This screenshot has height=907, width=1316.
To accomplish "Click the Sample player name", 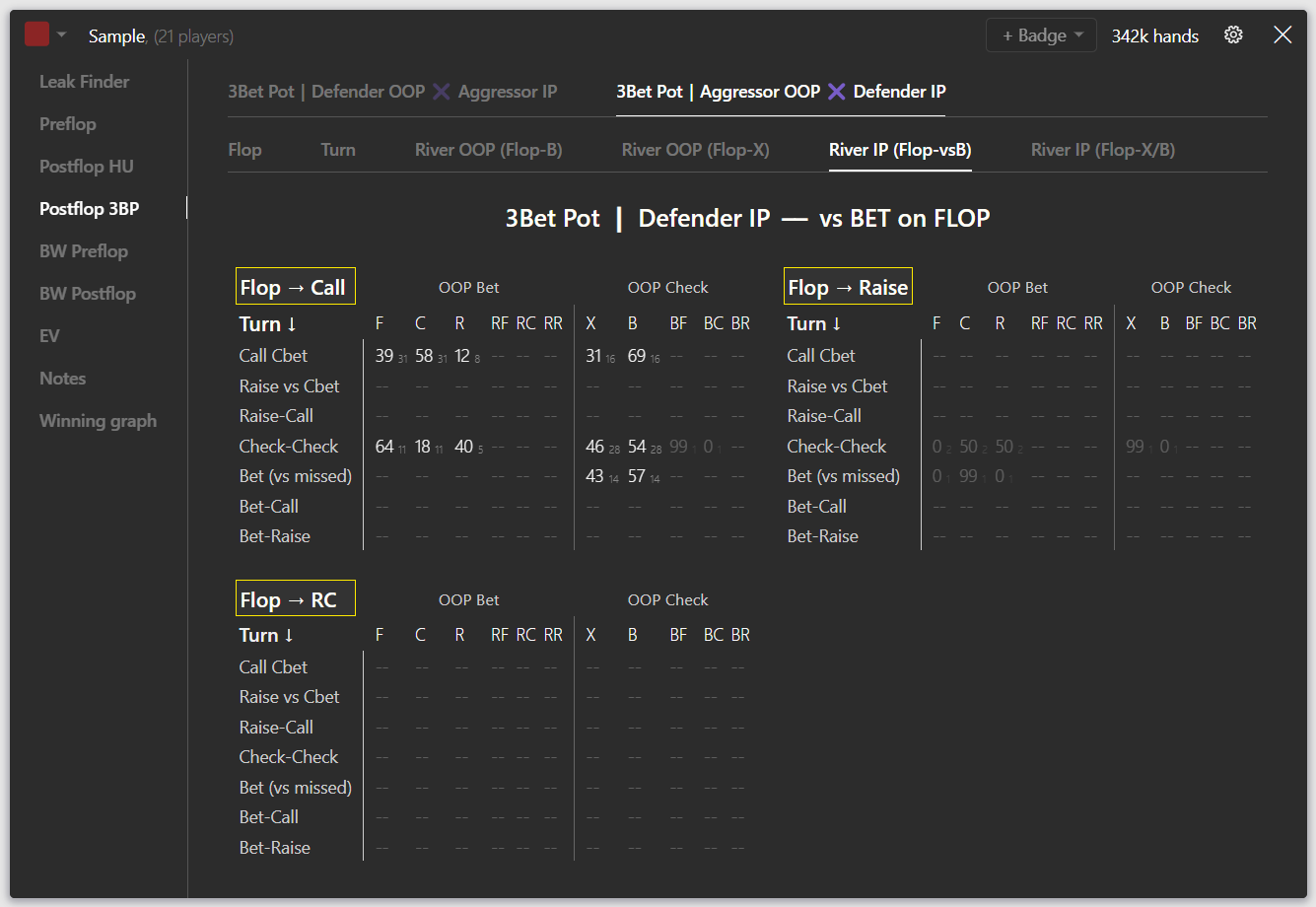I will point(116,36).
